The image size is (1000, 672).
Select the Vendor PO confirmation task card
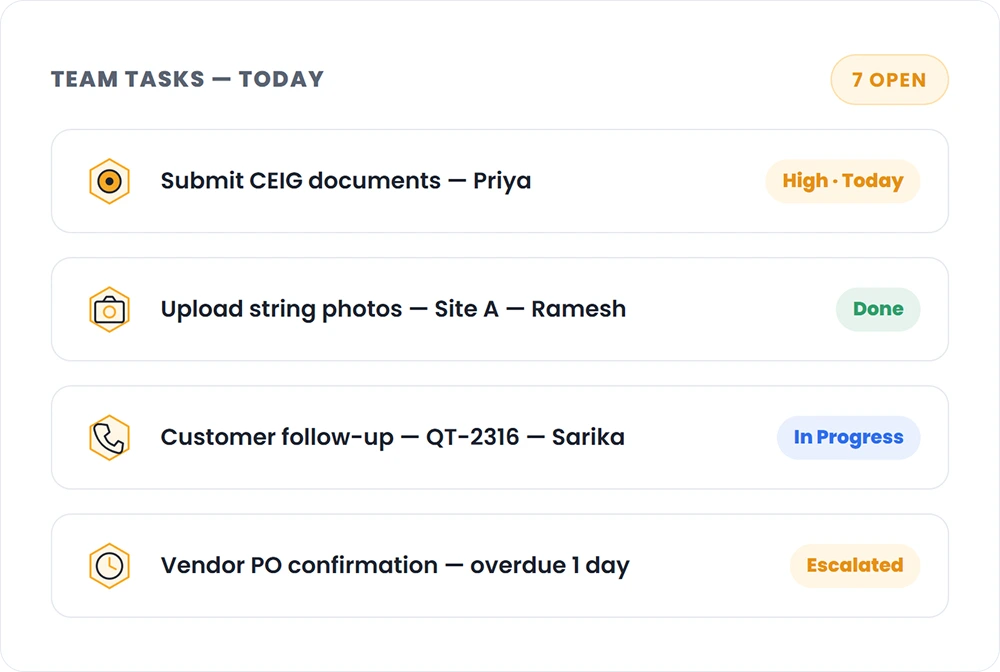(500, 566)
